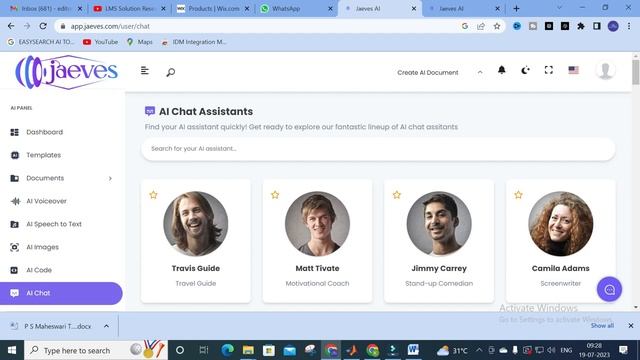Switch to the Products Wix.com tab
The image size is (640, 360).
tap(212, 9)
